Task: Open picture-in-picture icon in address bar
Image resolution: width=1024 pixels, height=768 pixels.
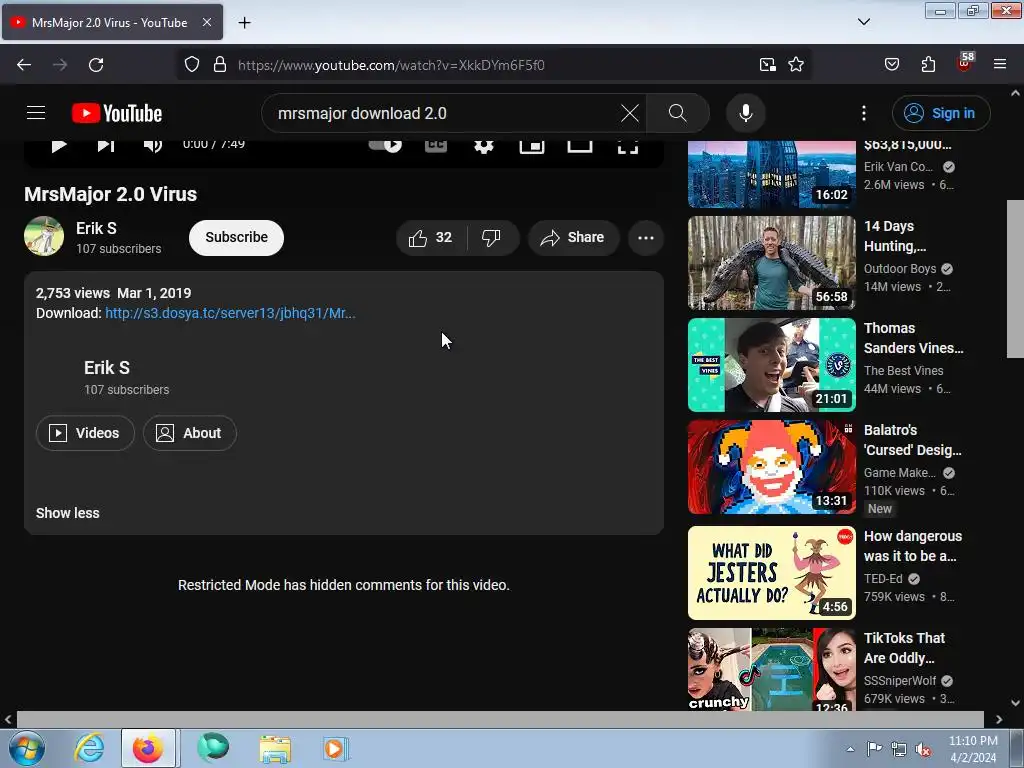Action: tap(767, 65)
